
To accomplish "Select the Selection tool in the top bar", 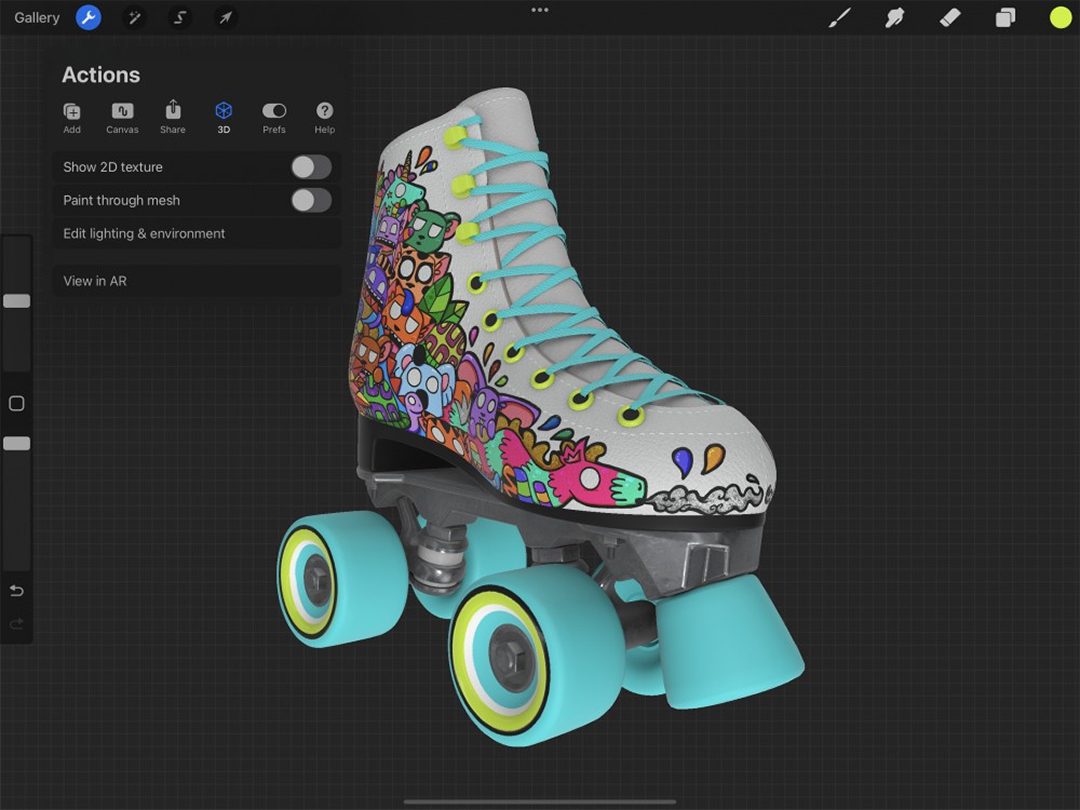I will click(179, 17).
